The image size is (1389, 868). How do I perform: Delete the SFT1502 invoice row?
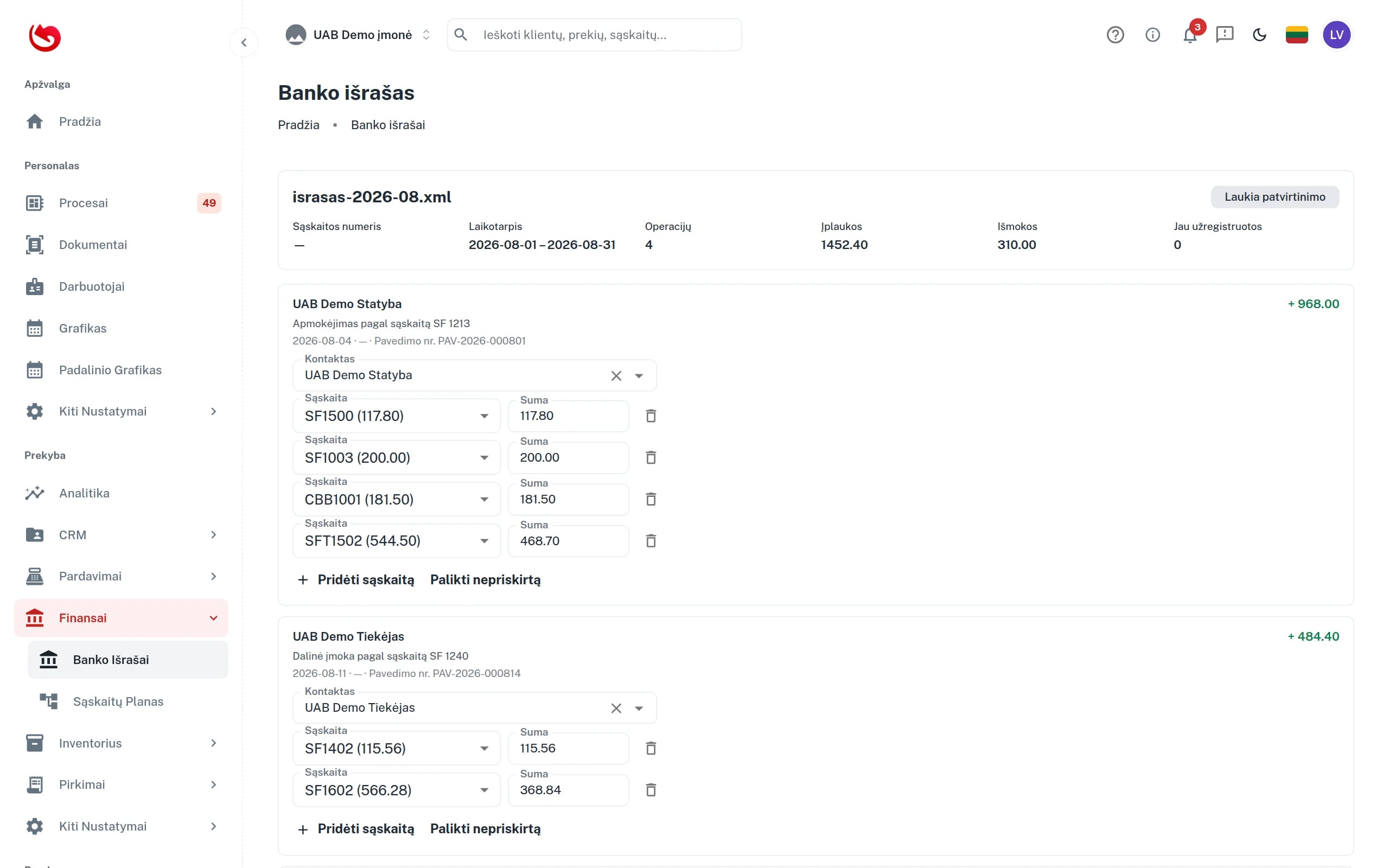651,541
